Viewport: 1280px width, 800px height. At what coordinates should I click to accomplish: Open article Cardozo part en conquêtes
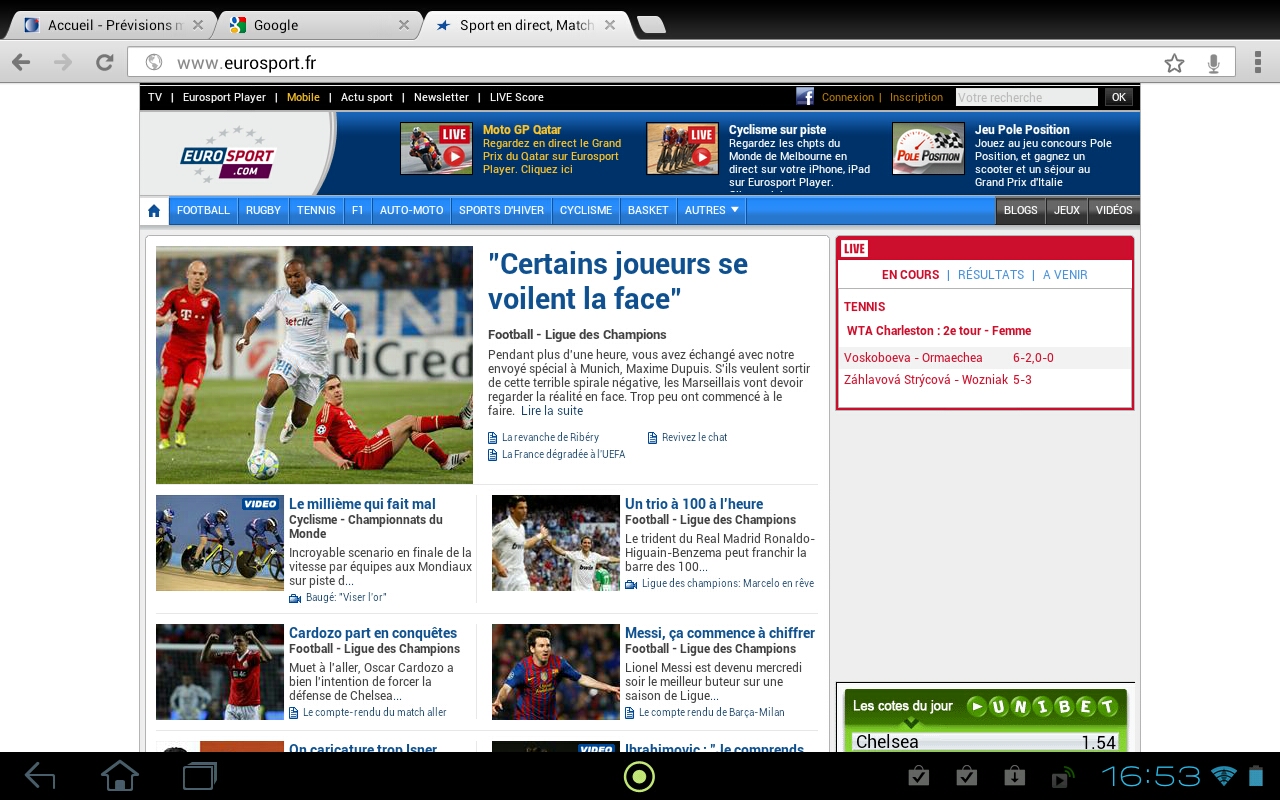373,633
